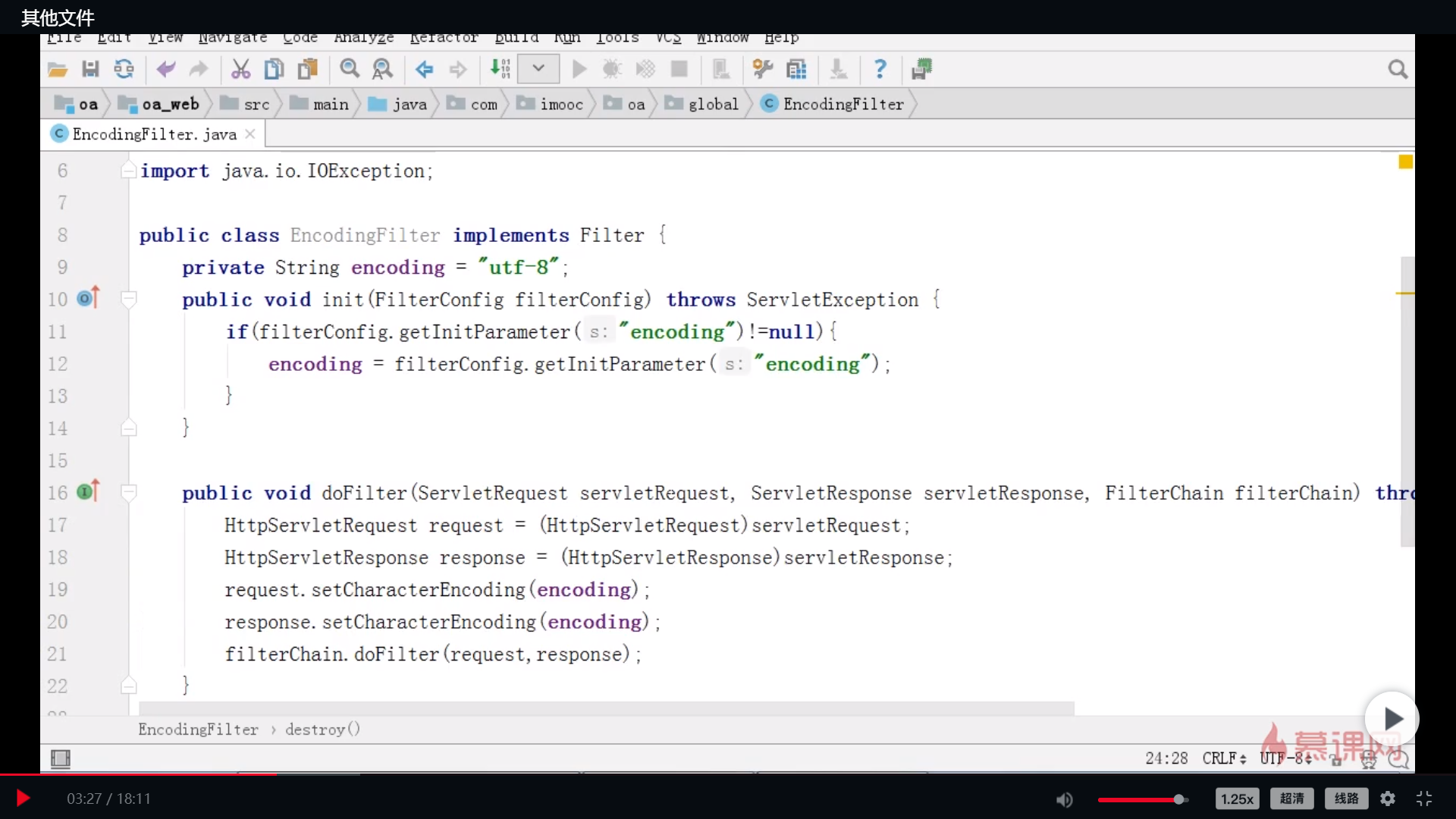Open the CRLF line separator selector
This screenshot has width=1456, height=819.
click(x=1224, y=758)
